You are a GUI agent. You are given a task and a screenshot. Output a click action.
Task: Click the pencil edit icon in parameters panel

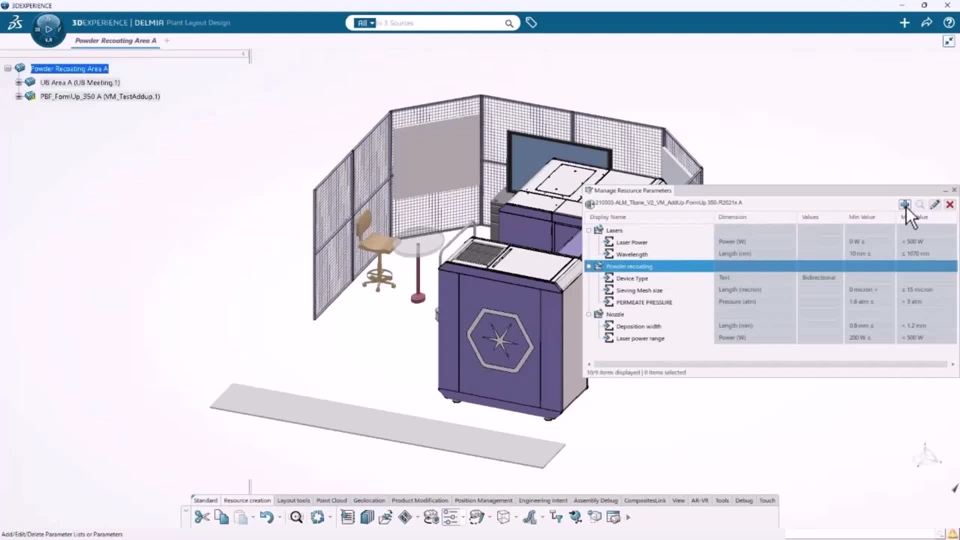[x=934, y=204]
